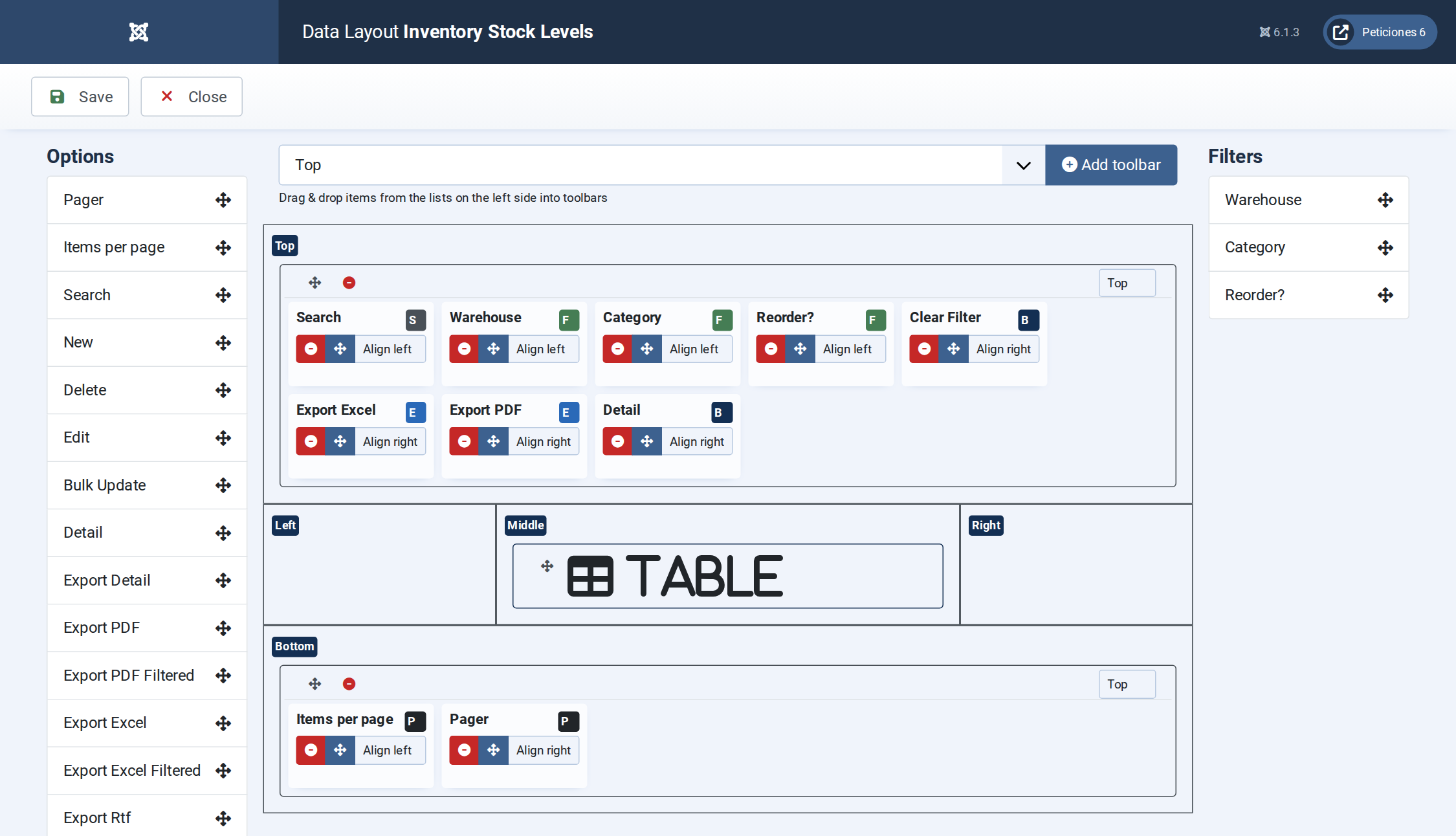
Task: Select Export PDF Filtered in Options list
Action: (x=147, y=676)
